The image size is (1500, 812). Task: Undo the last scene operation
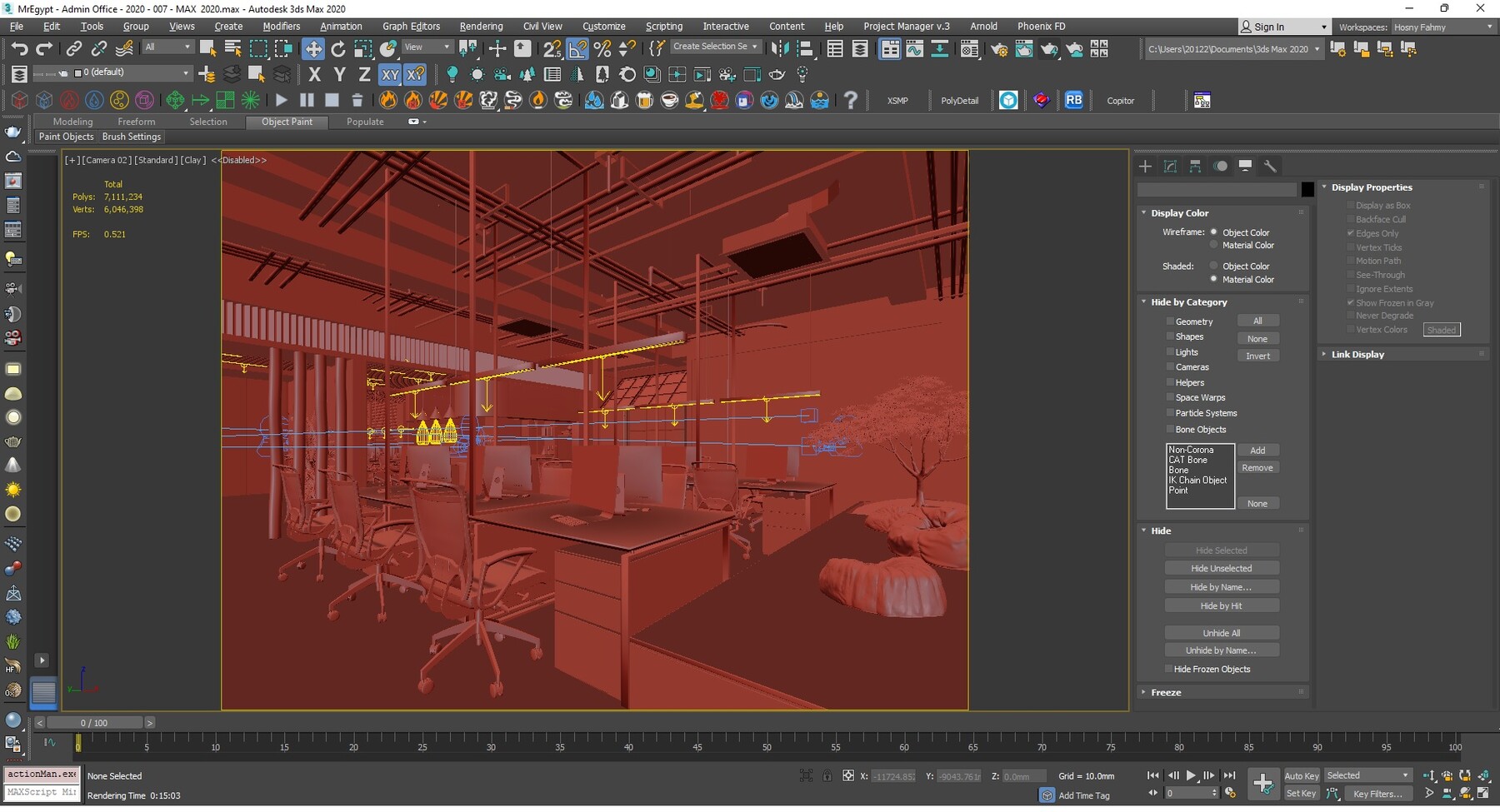[x=20, y=48]
